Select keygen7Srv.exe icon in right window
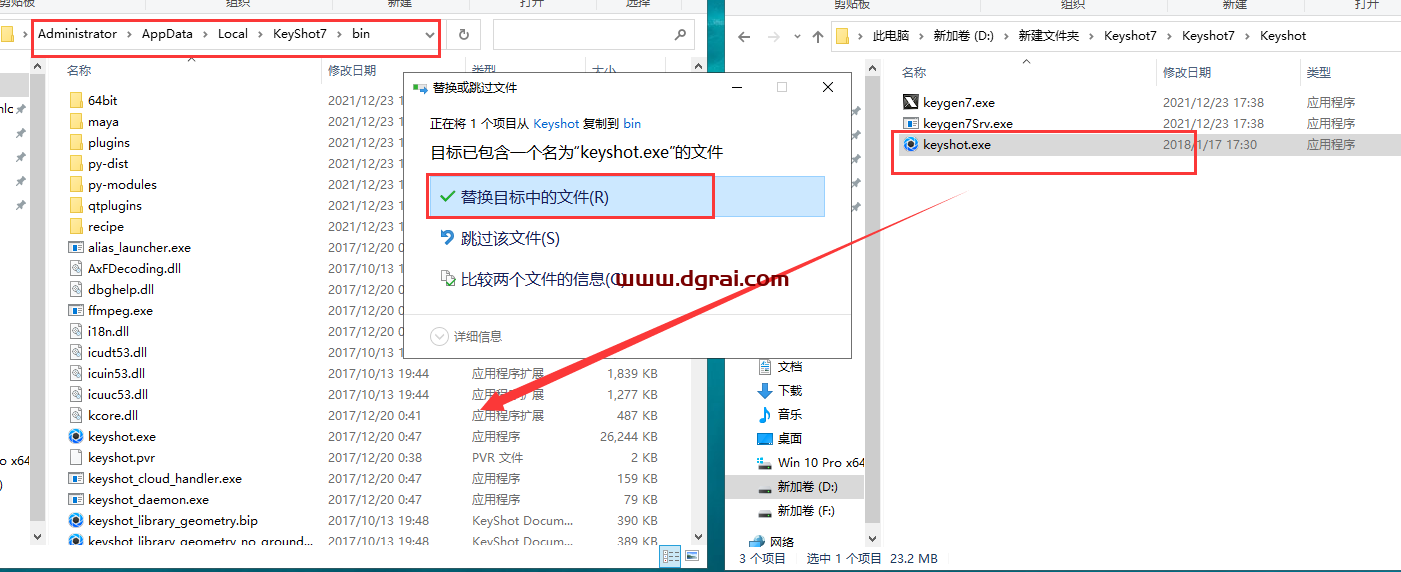The image size is (1401, 572). click(910, 123)
